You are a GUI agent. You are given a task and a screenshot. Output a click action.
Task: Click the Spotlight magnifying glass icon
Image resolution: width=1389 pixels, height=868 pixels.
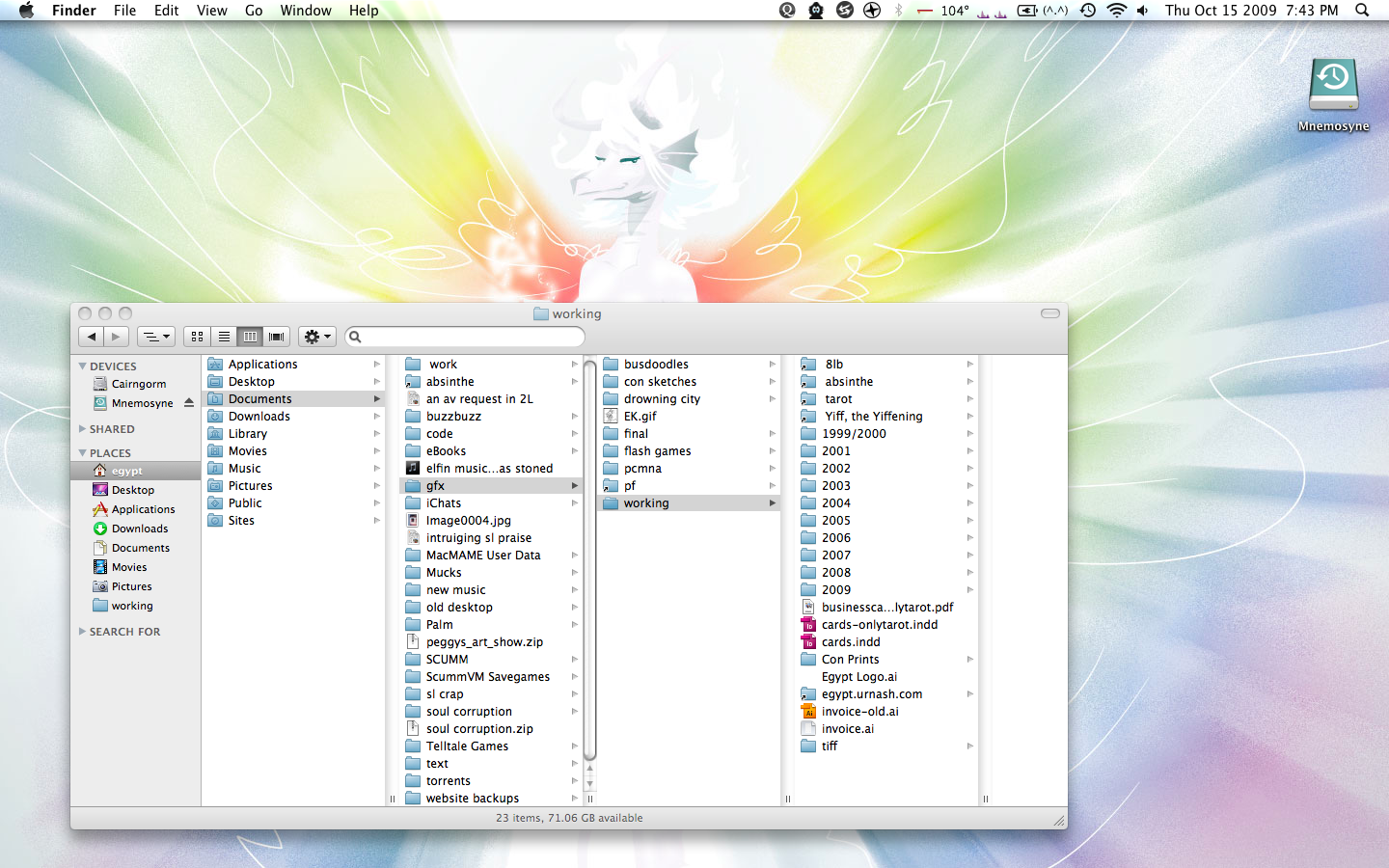1362,11
